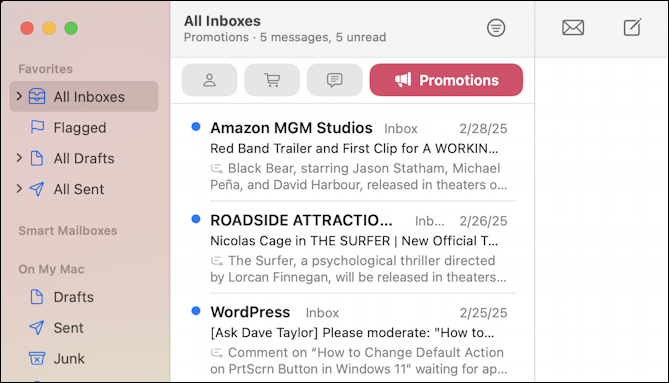
Task: Click the All Drafts document icon
Action: (x=37, y=158)
